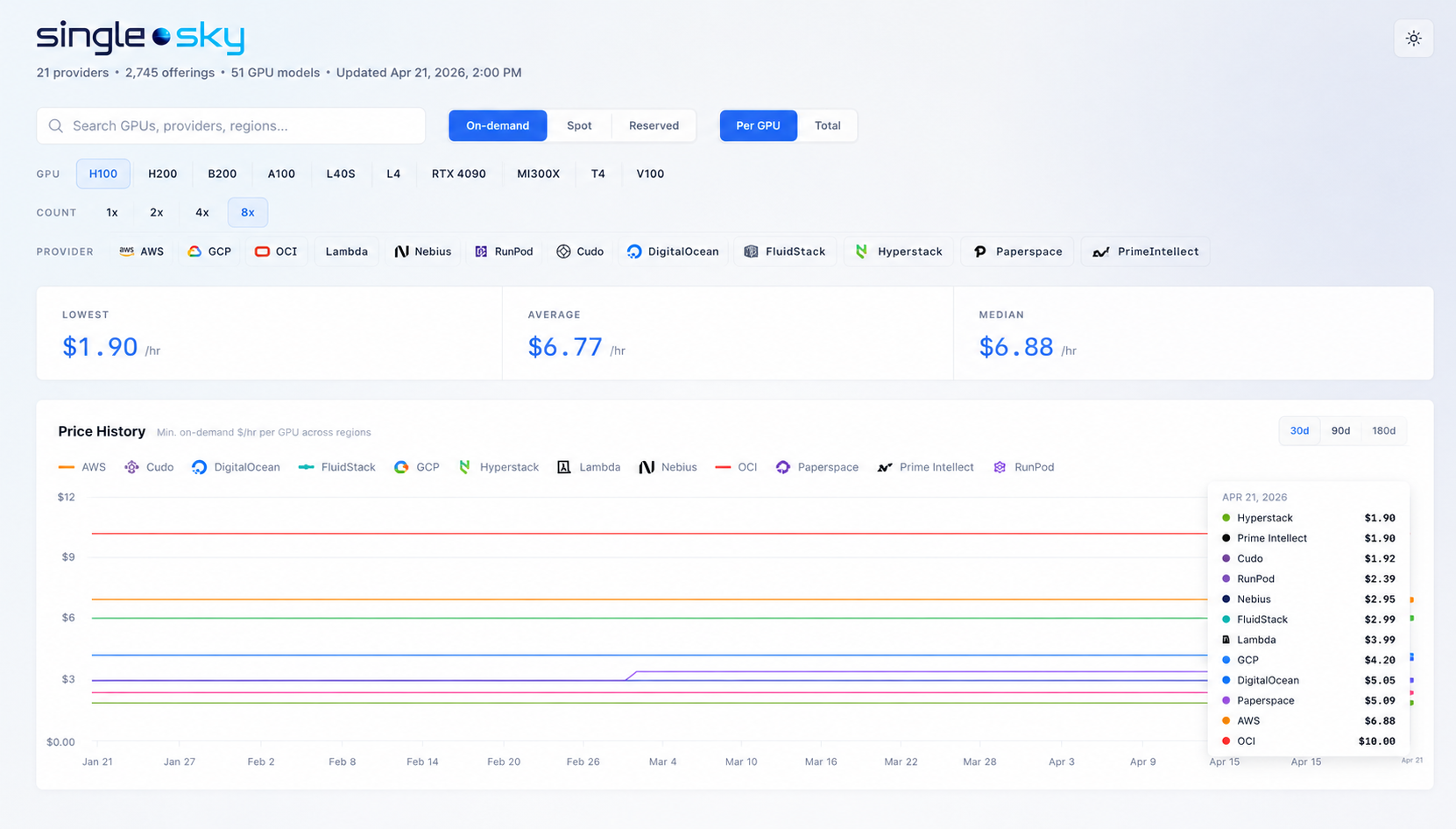Image resolution: width=1456 pixels, height=829 pixels.
Task: Click the search magnifier icon
Action: (x=56, y=126)
